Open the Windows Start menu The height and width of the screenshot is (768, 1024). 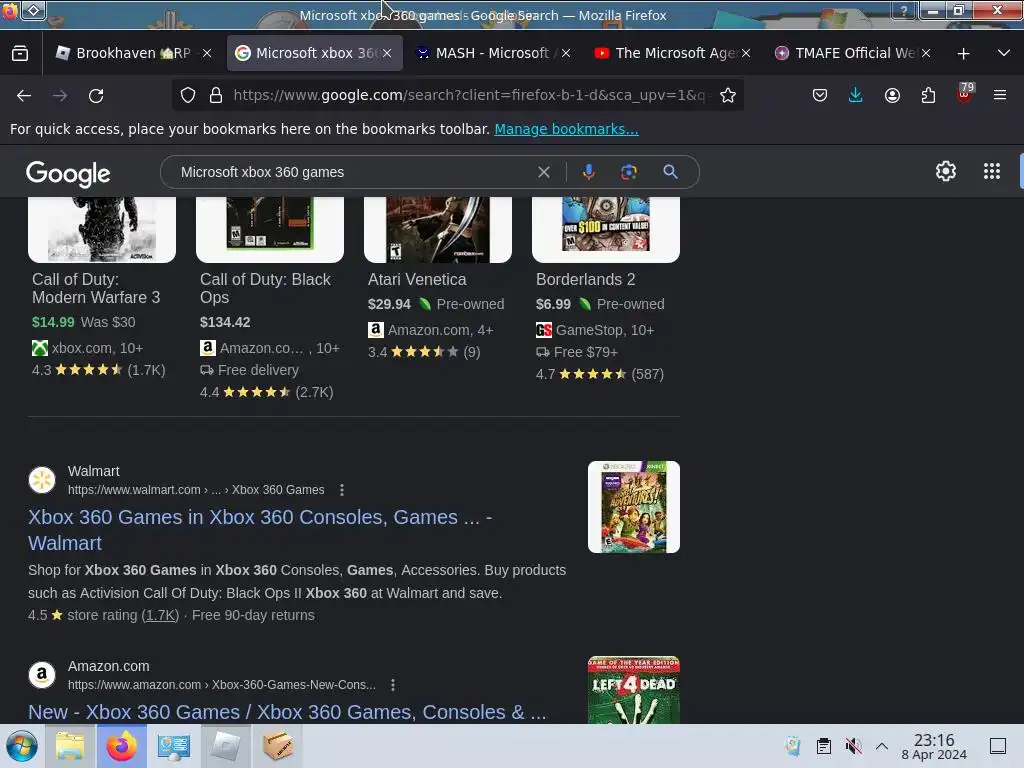tap(22, 746)
